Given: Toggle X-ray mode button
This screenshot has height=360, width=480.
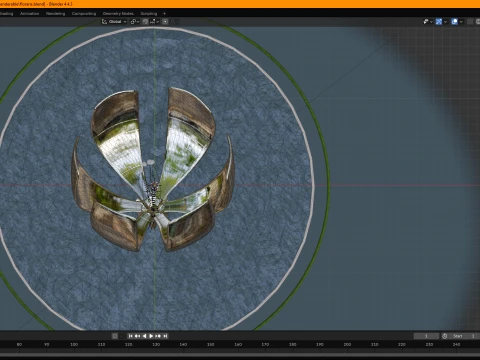Looking at the screenshot, I should coord(470,22).
